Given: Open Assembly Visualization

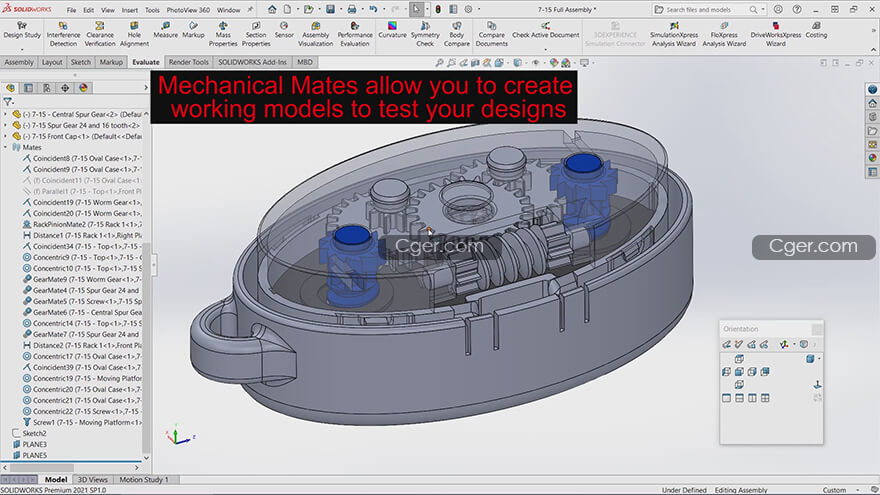Looking at the screenshot, I should [315, 34].
